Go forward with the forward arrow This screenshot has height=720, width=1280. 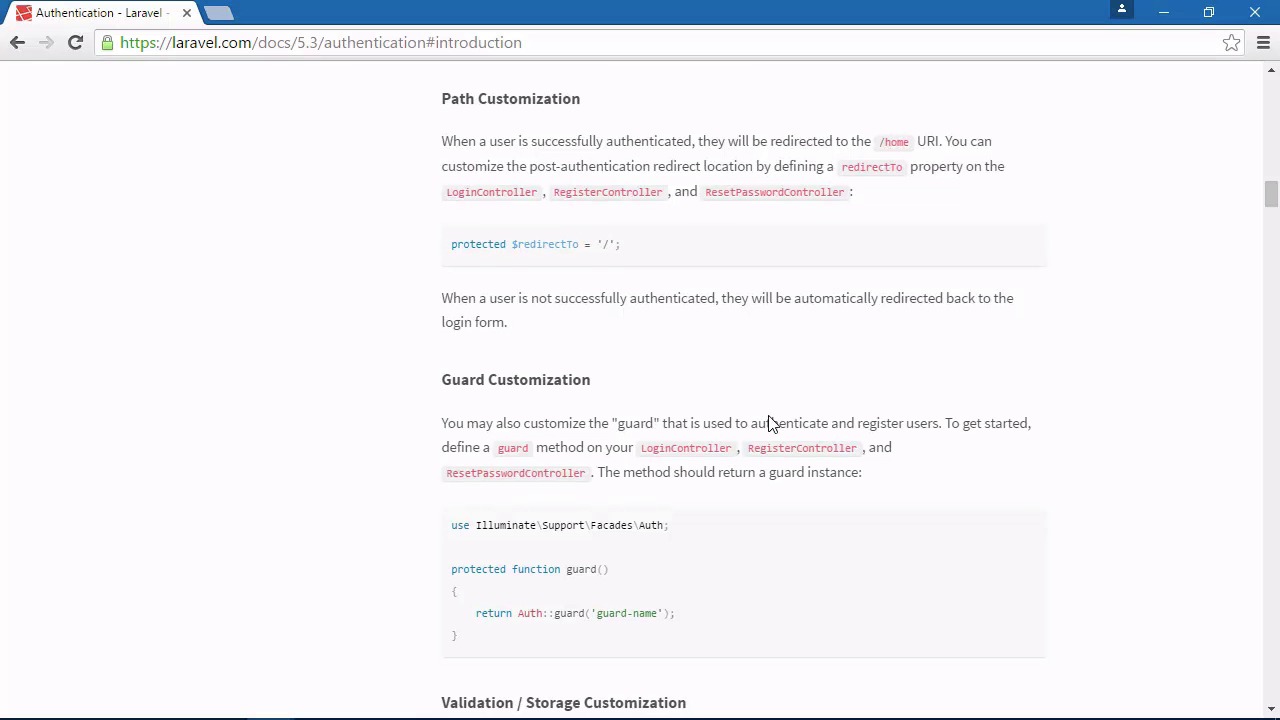pos(46,42)
